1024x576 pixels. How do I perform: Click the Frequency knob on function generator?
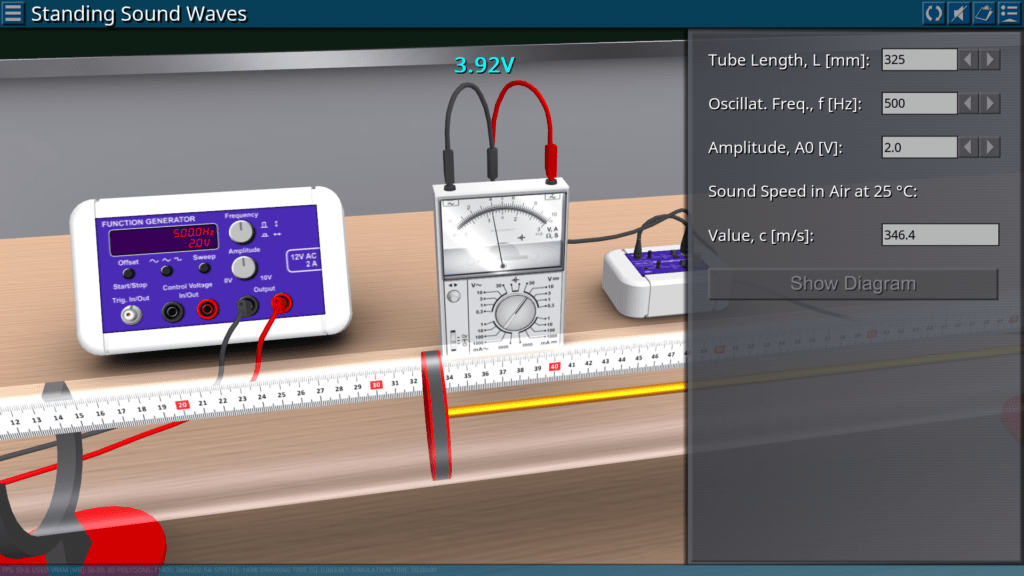[241, 232]
